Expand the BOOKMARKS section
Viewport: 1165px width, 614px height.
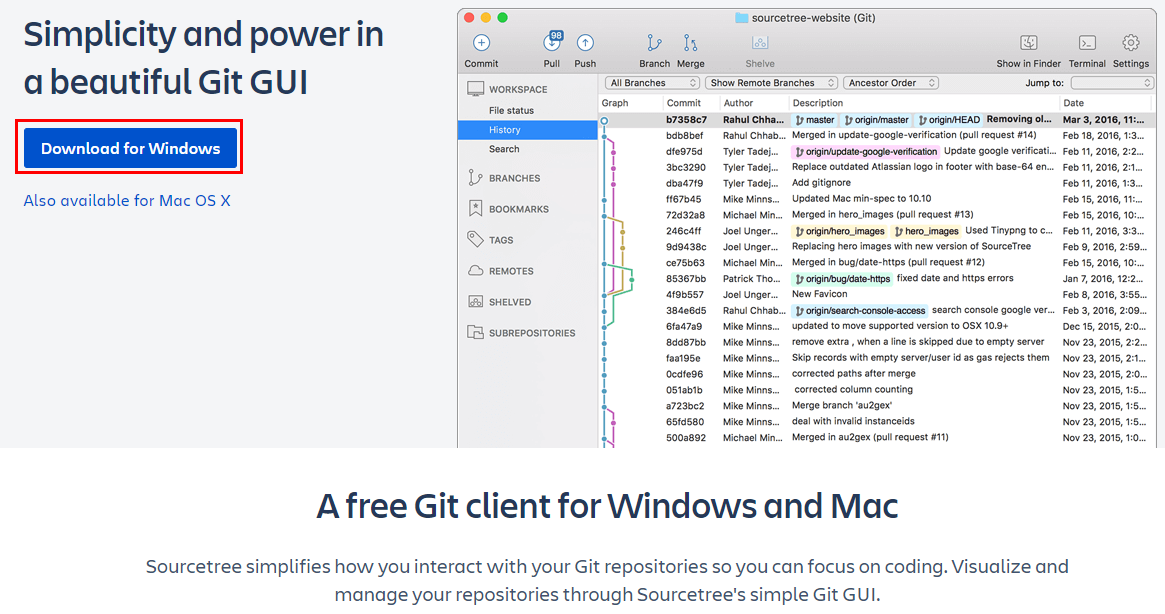pos(519,210)
